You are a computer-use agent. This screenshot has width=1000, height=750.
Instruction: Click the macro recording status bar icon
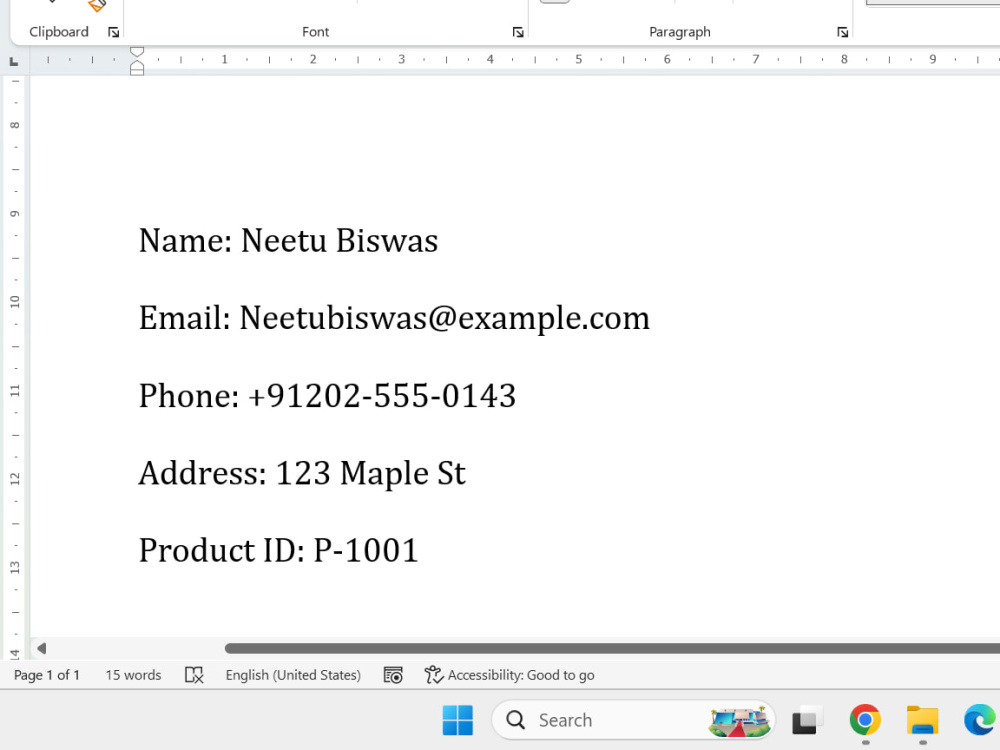click(393, 675)
